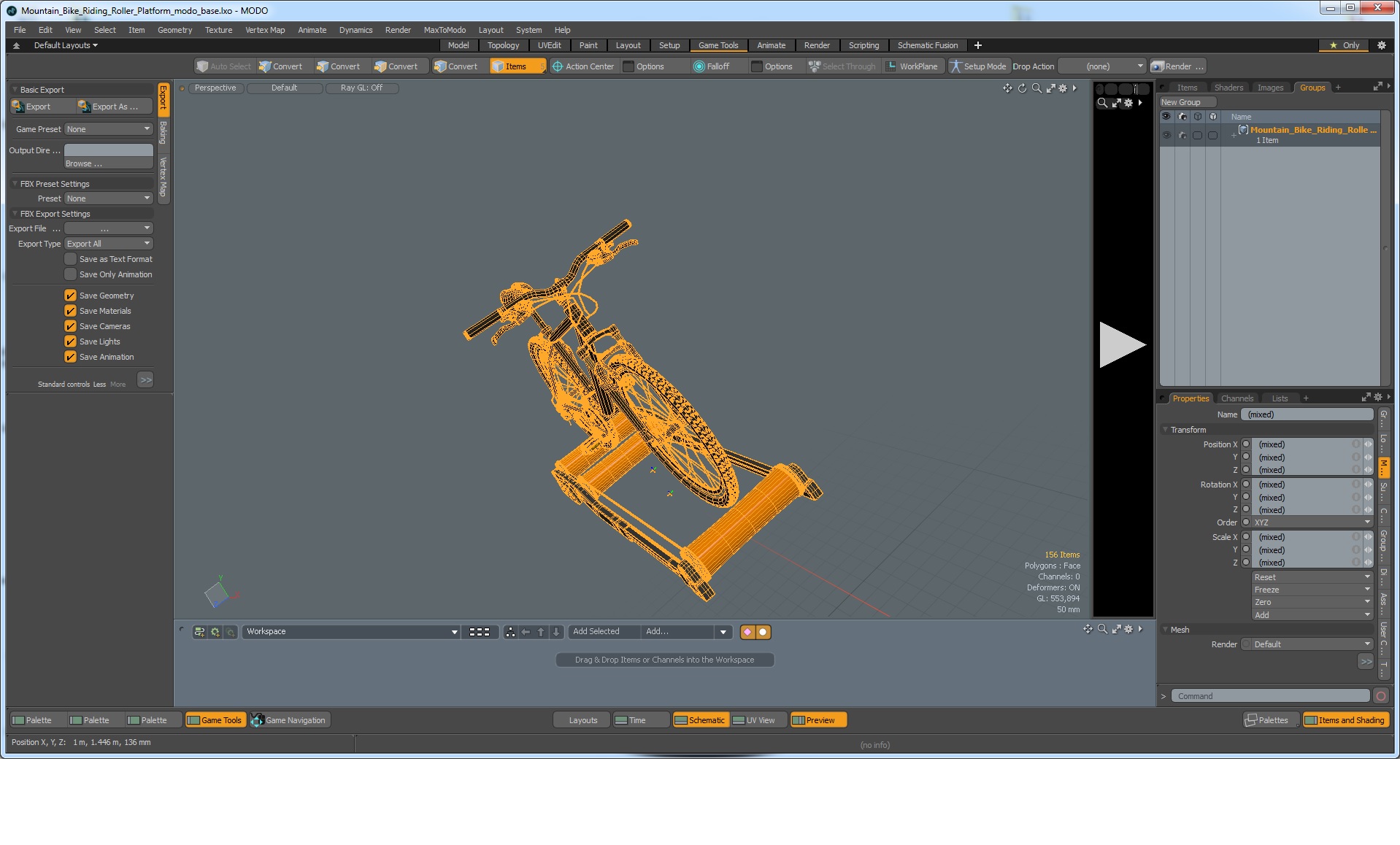
Task: Click the home arrow icon beside Default Layouts
Action: (16, 45)
